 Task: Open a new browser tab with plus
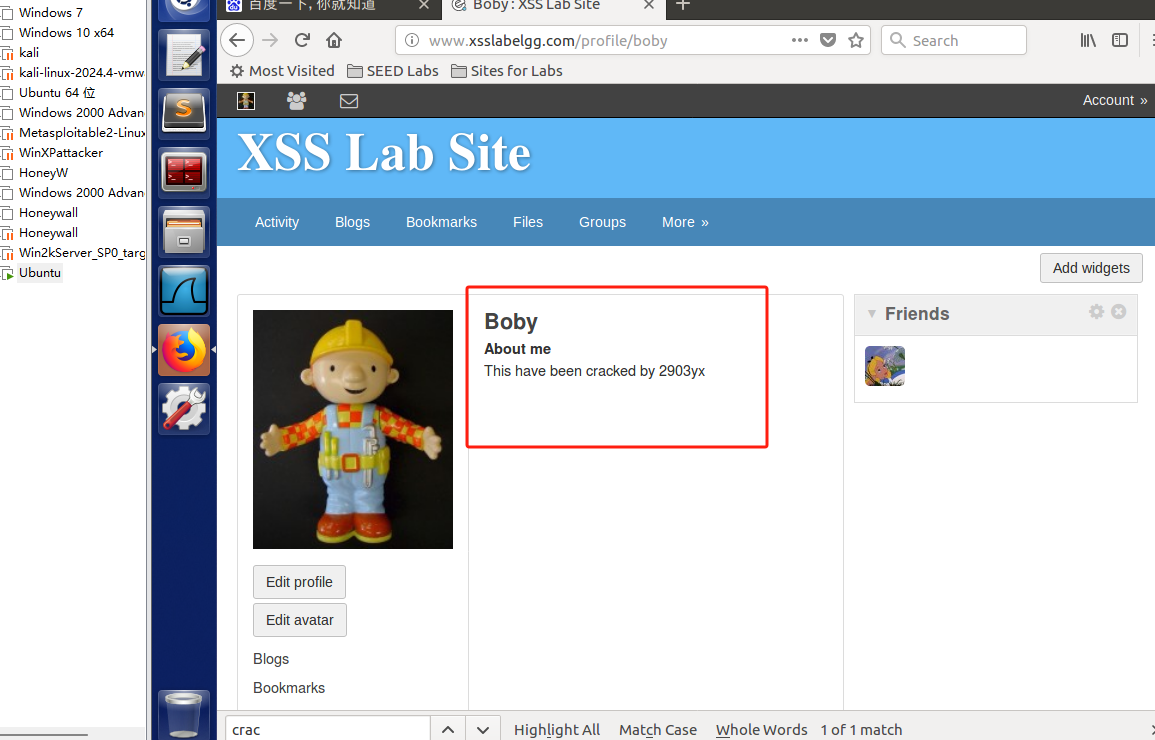pos(683,6)
